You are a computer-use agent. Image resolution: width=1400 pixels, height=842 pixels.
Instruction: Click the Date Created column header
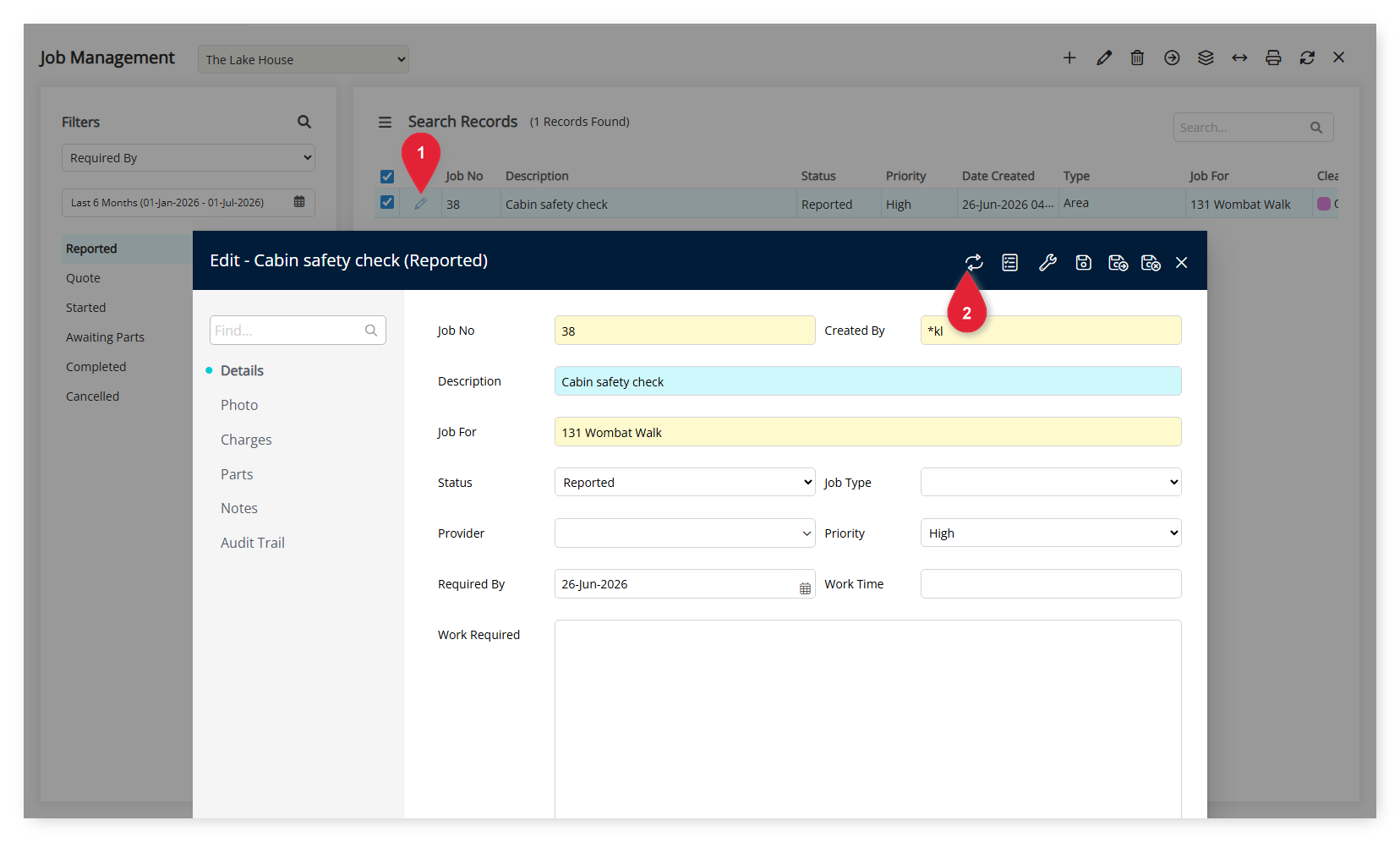coord(998,176)
